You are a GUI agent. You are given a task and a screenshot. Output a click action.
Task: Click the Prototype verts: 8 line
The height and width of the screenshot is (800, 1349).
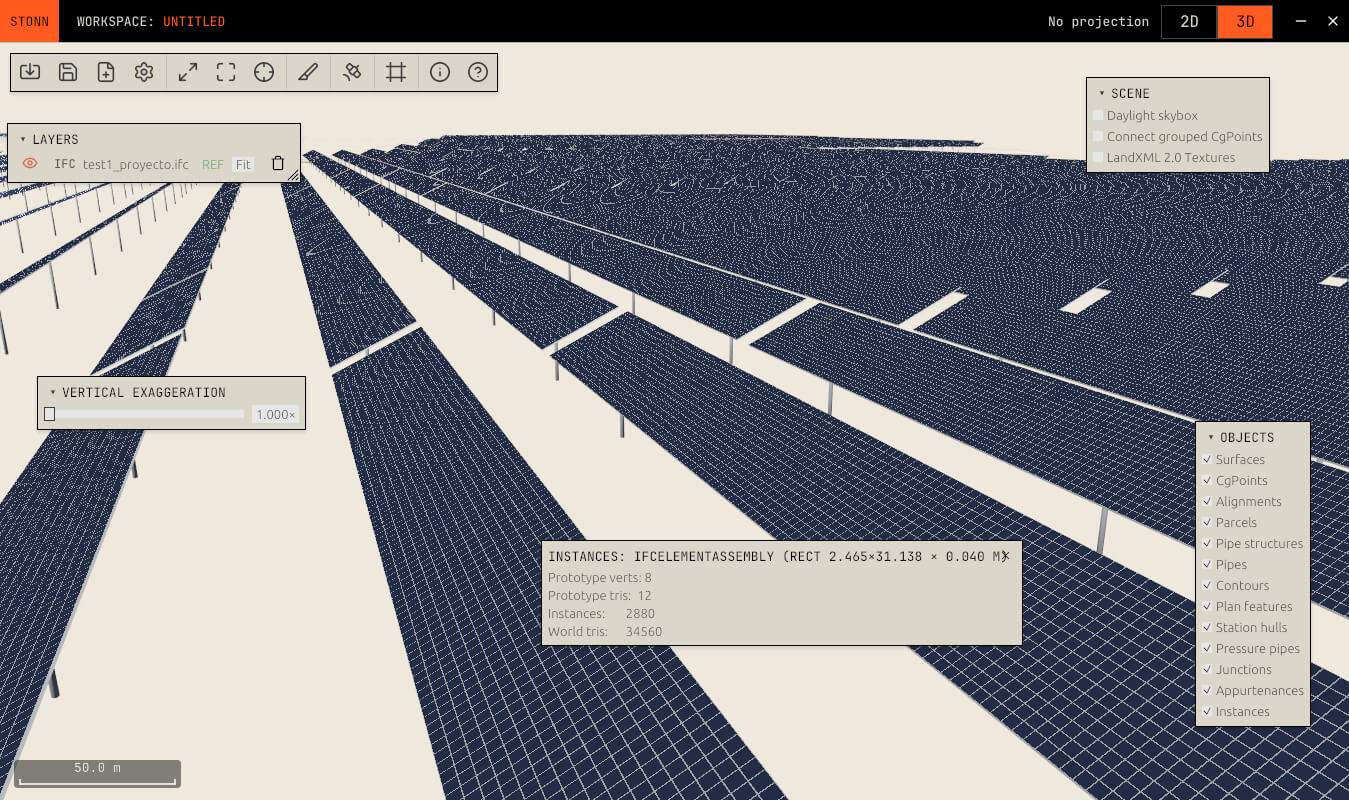[600, 578]
